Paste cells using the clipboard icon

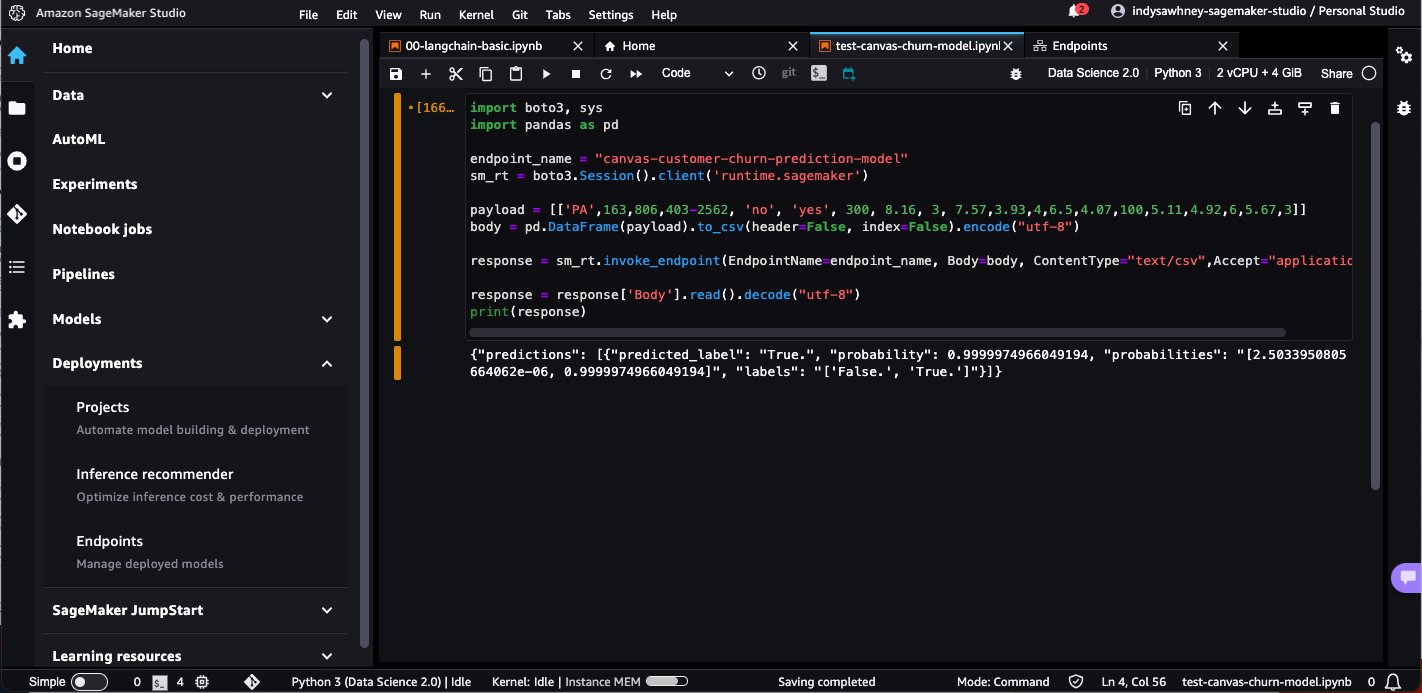click(x=516, y=73)
